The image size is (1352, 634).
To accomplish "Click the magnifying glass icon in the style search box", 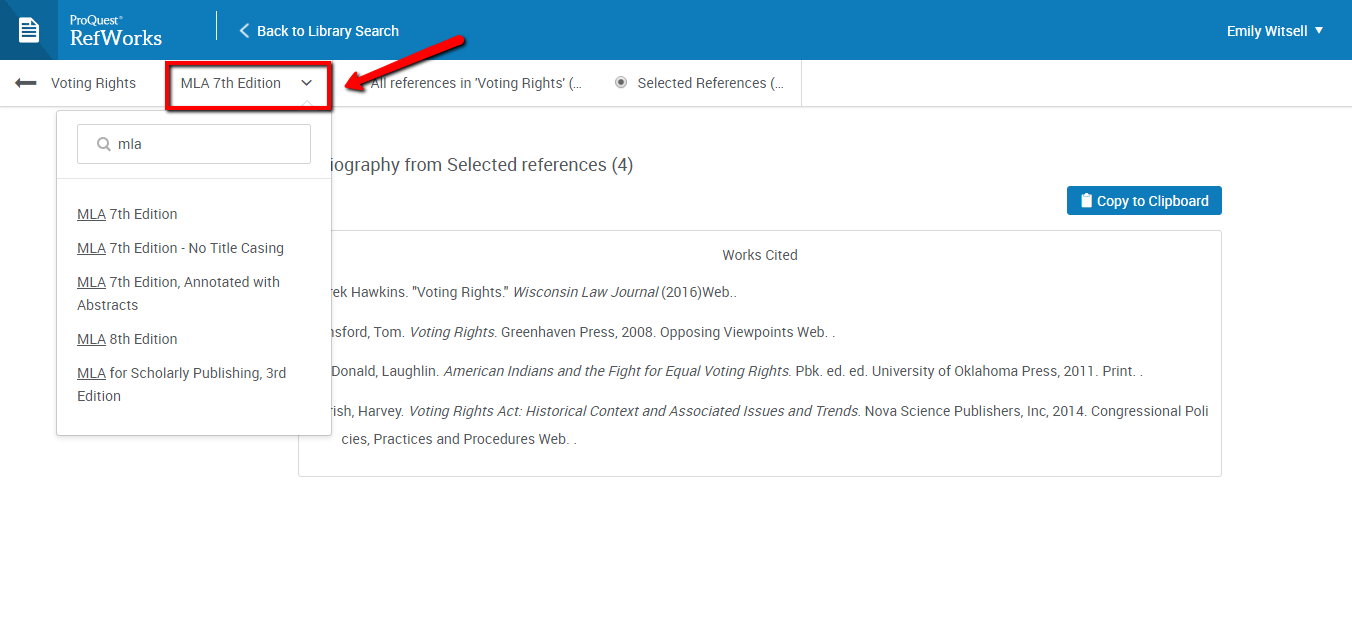I will [x=103, y=143].
